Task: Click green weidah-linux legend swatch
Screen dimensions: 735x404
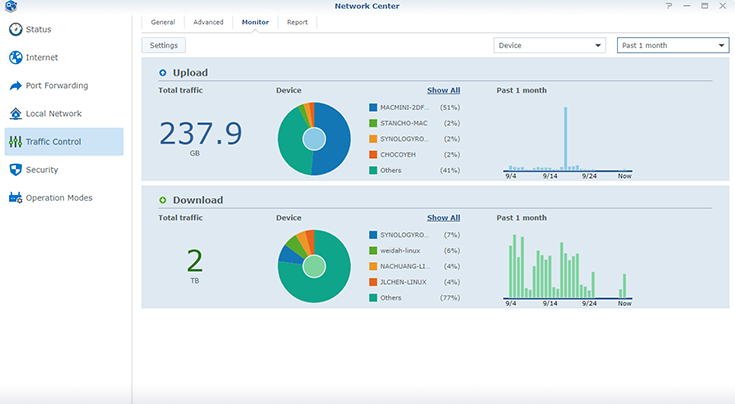Action: click(373, 251)
